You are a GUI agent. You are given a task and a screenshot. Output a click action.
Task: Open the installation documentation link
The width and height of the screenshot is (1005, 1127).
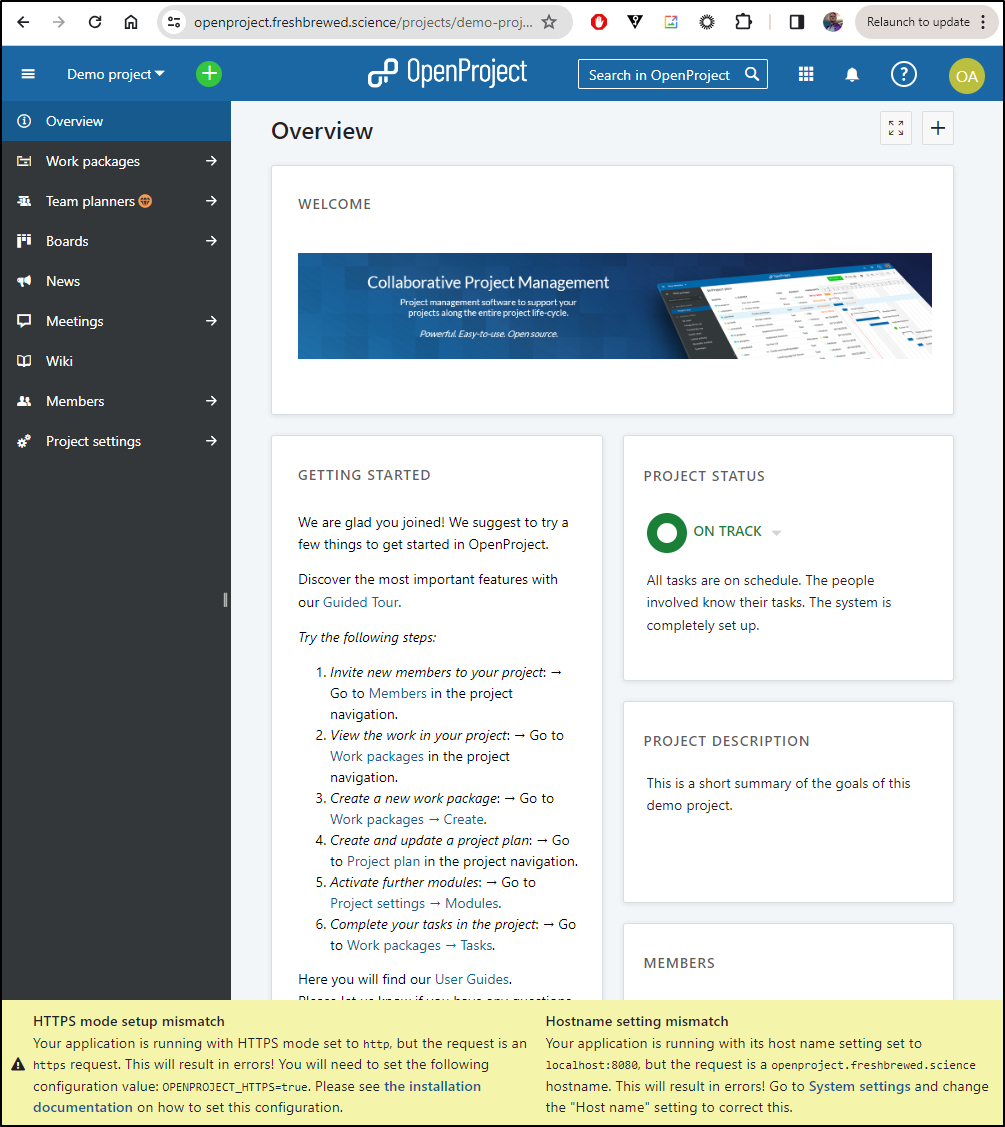click(257, 1097)
